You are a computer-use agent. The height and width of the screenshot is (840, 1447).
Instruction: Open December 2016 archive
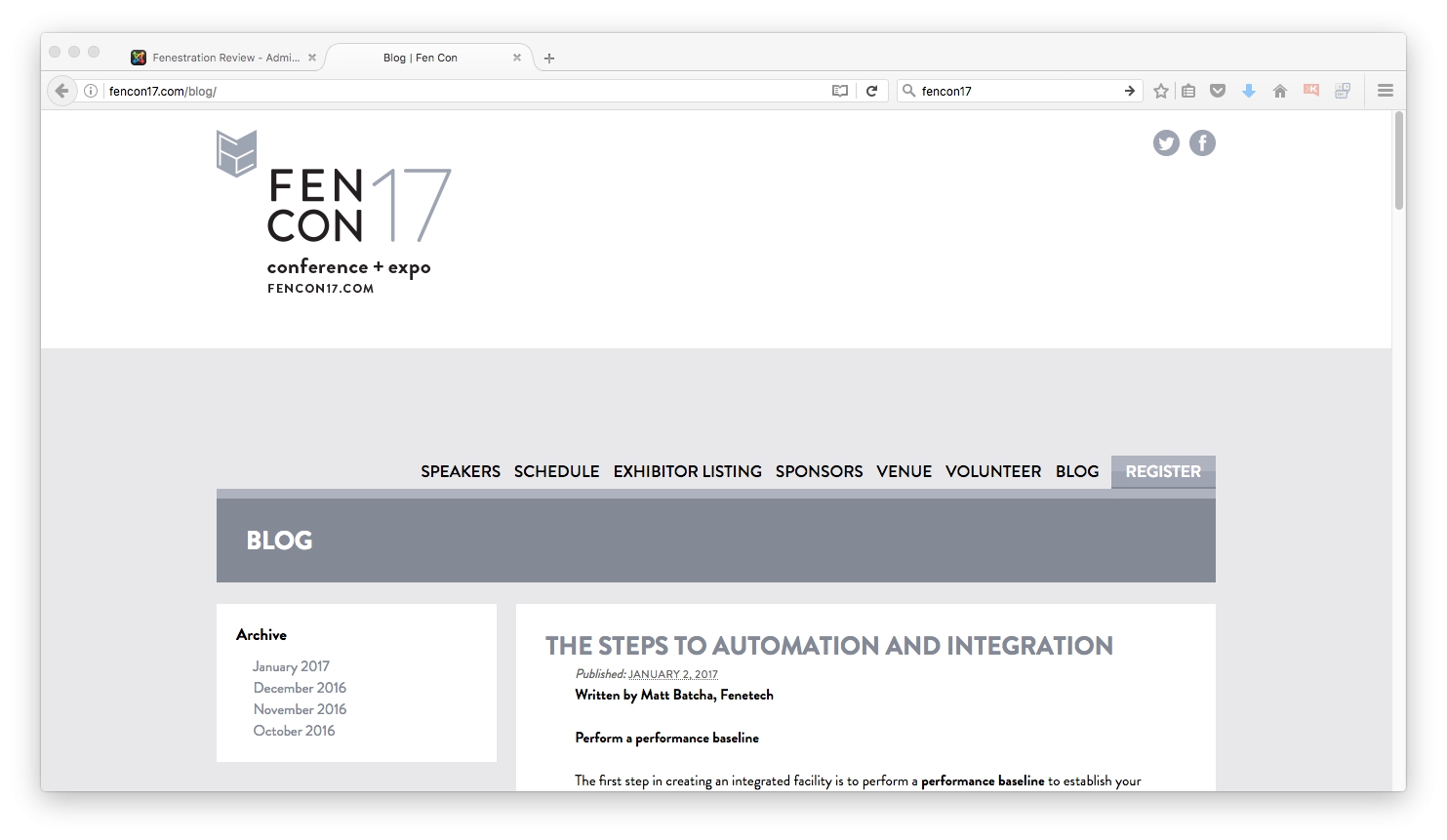tap(300, 688)
